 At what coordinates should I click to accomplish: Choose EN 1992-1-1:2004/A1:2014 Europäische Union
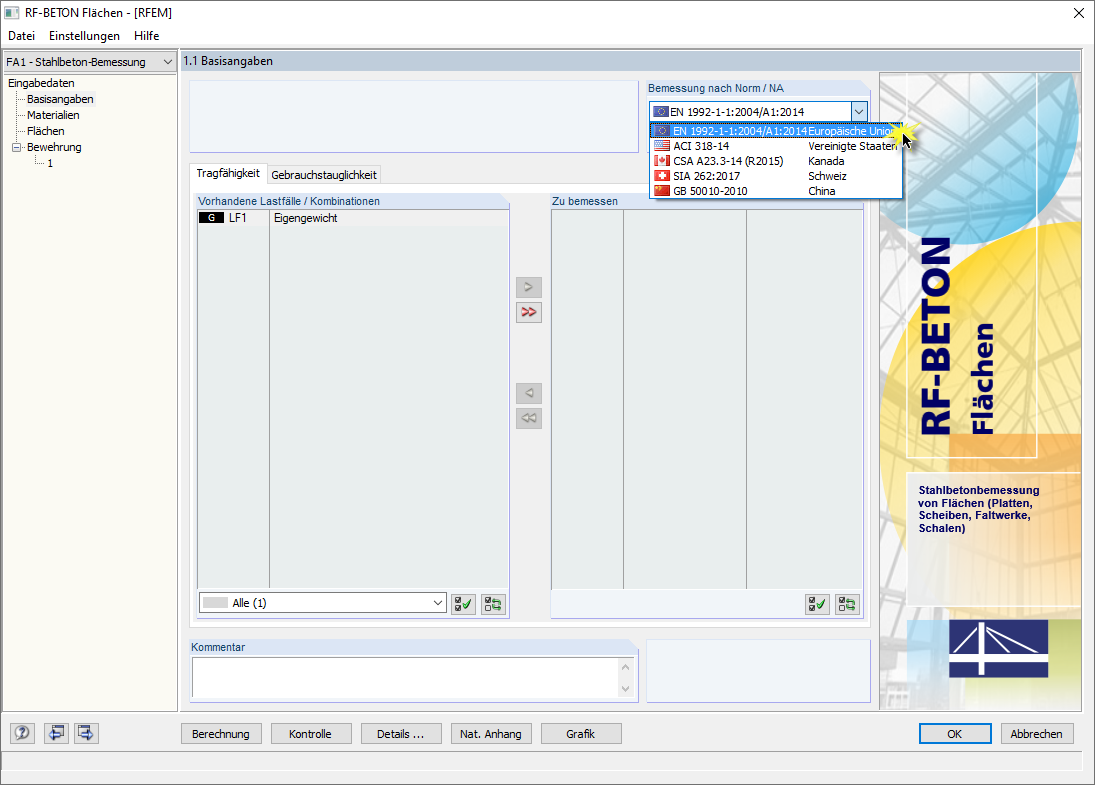(x=776, y=131)
